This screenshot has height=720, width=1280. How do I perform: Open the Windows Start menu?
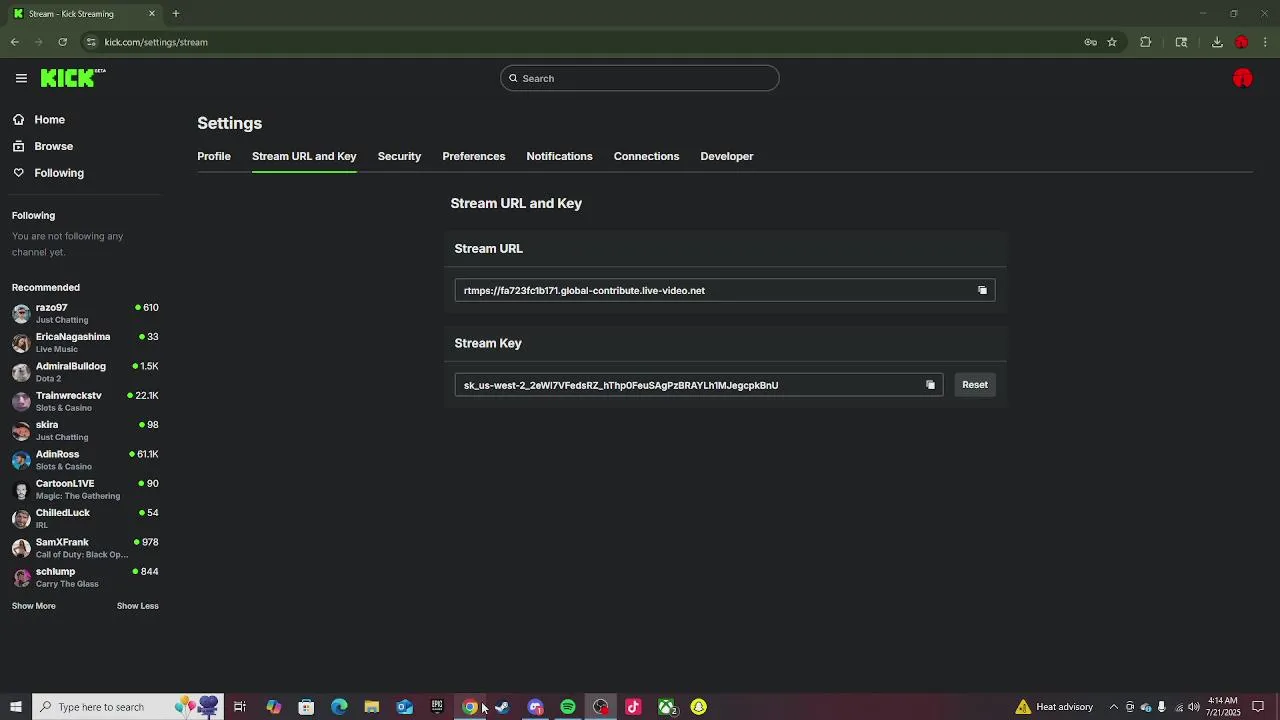pyautogui.click(x=15, y=707)
